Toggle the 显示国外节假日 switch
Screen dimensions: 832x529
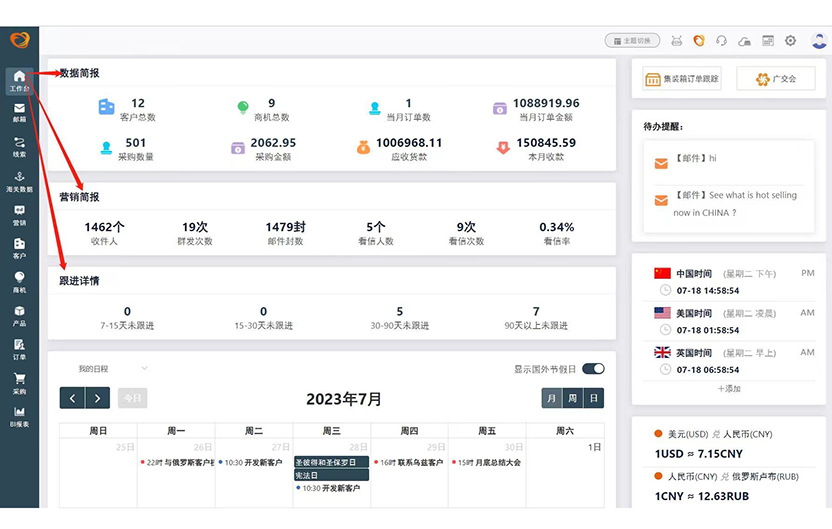click(593, 369)
